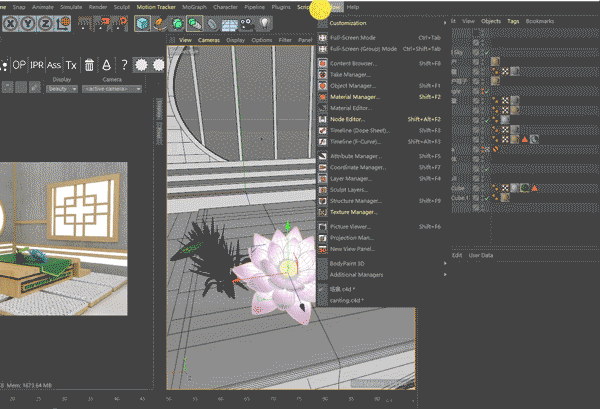
Task: Open the Plugins menu
Action: click(281, 7)
